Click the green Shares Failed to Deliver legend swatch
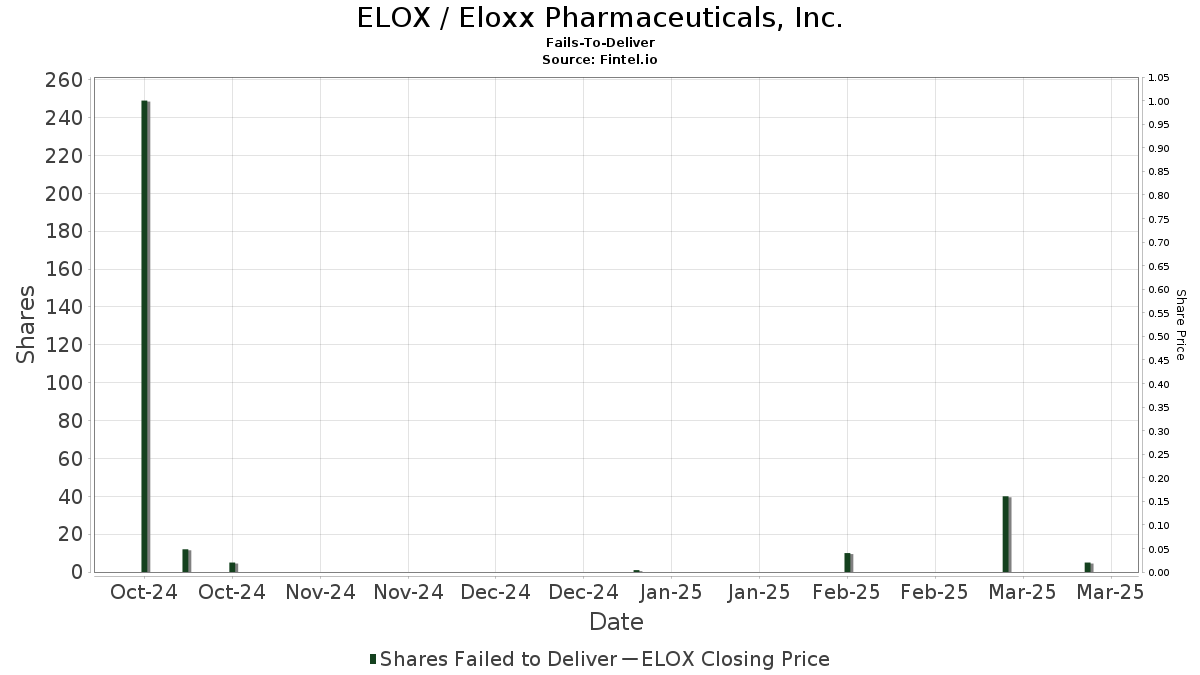Image resolution: width=1200 pixels, height=675 pixels. coord(373,659)
